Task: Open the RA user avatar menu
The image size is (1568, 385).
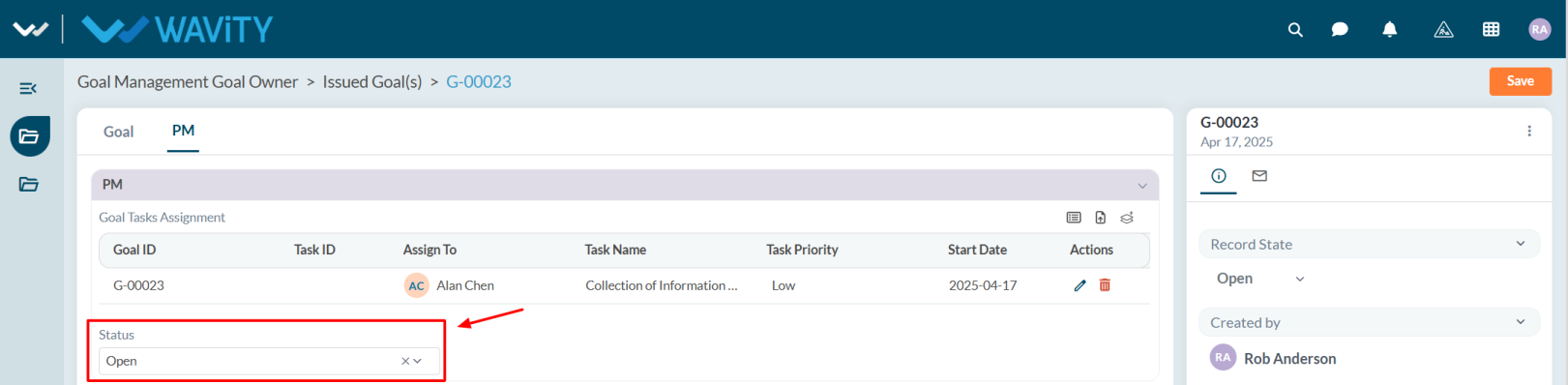Action: point(1540,29)
